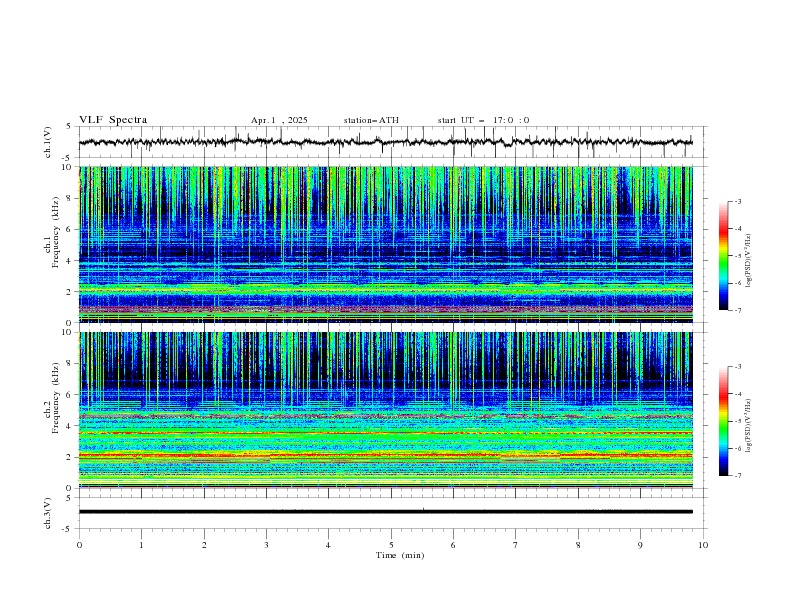
Task: Click time axis tick label "4"
Action: pos(328,545)
